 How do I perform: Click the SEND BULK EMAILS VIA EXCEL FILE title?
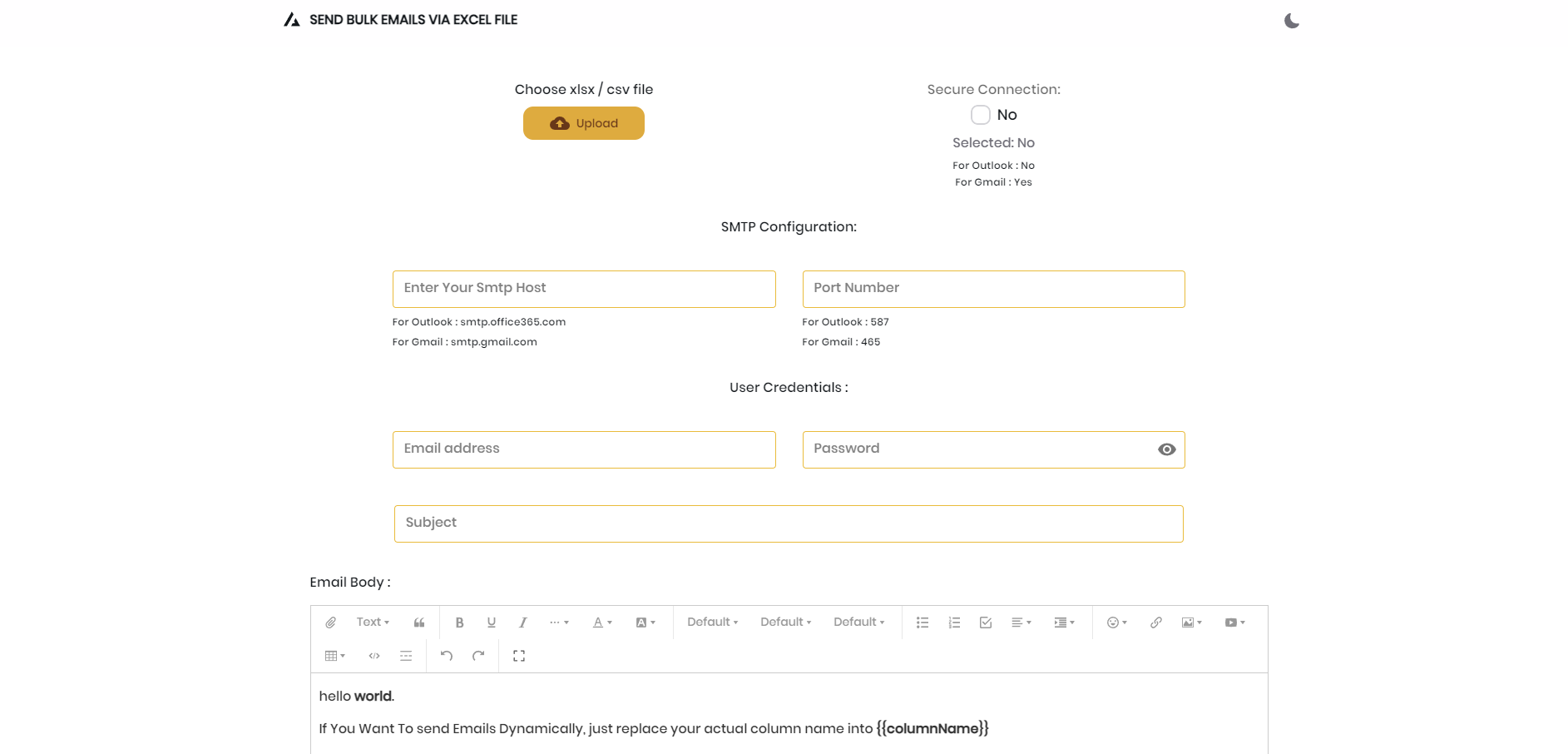[x=413, y=20]
